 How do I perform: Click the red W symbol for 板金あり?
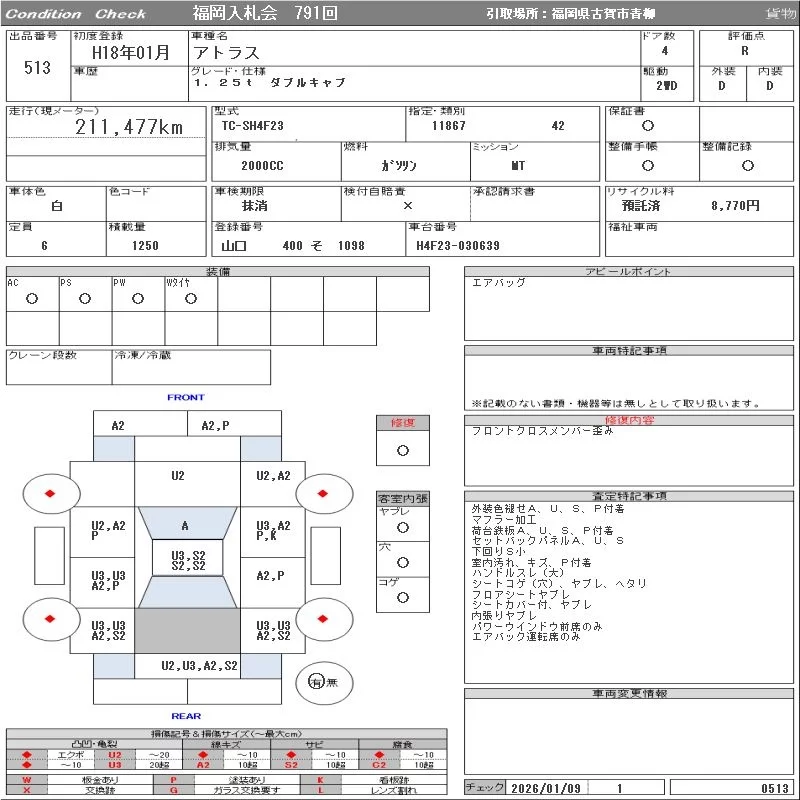[x=27, y=779]
